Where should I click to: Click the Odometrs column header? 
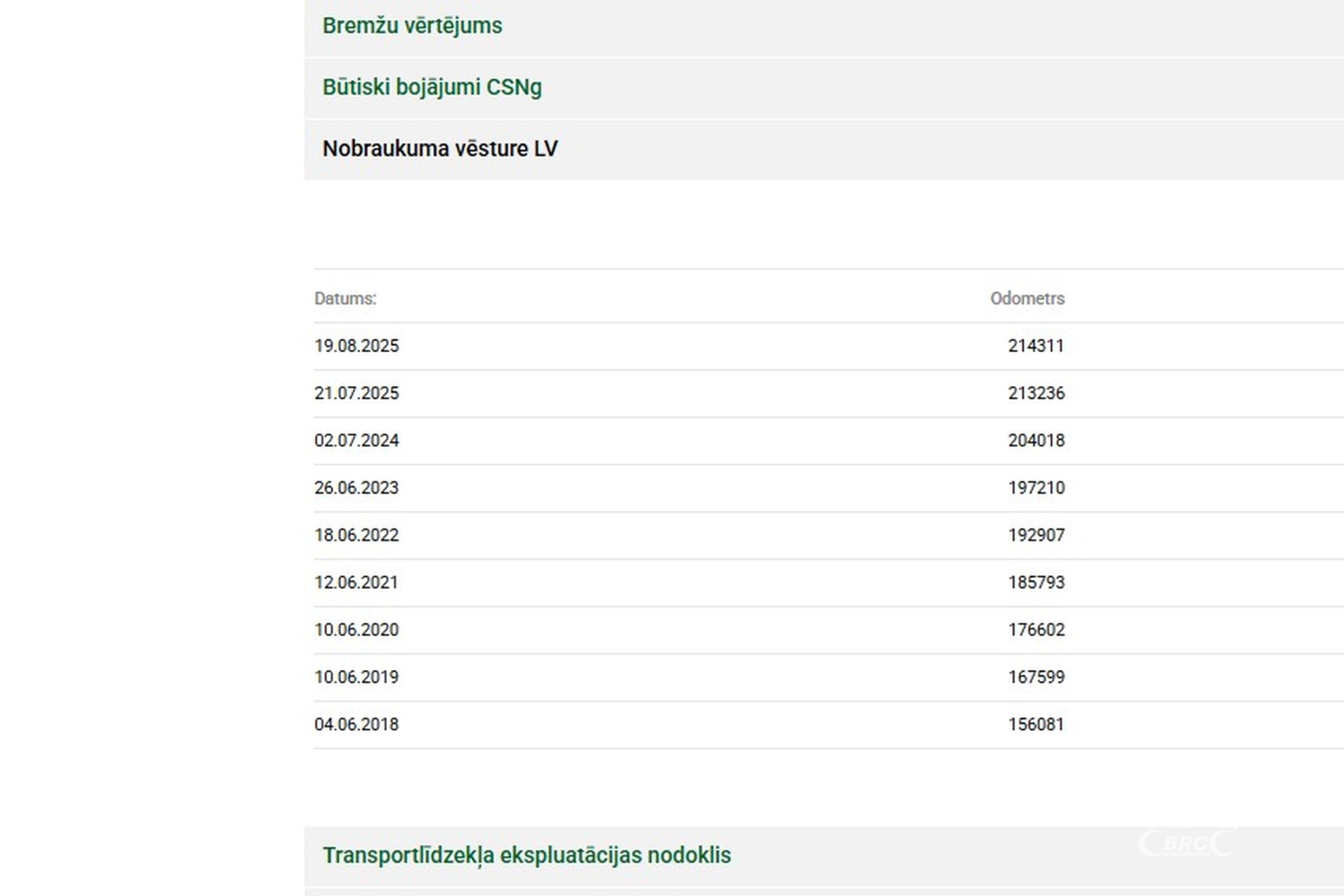(x=1027, y=299)
